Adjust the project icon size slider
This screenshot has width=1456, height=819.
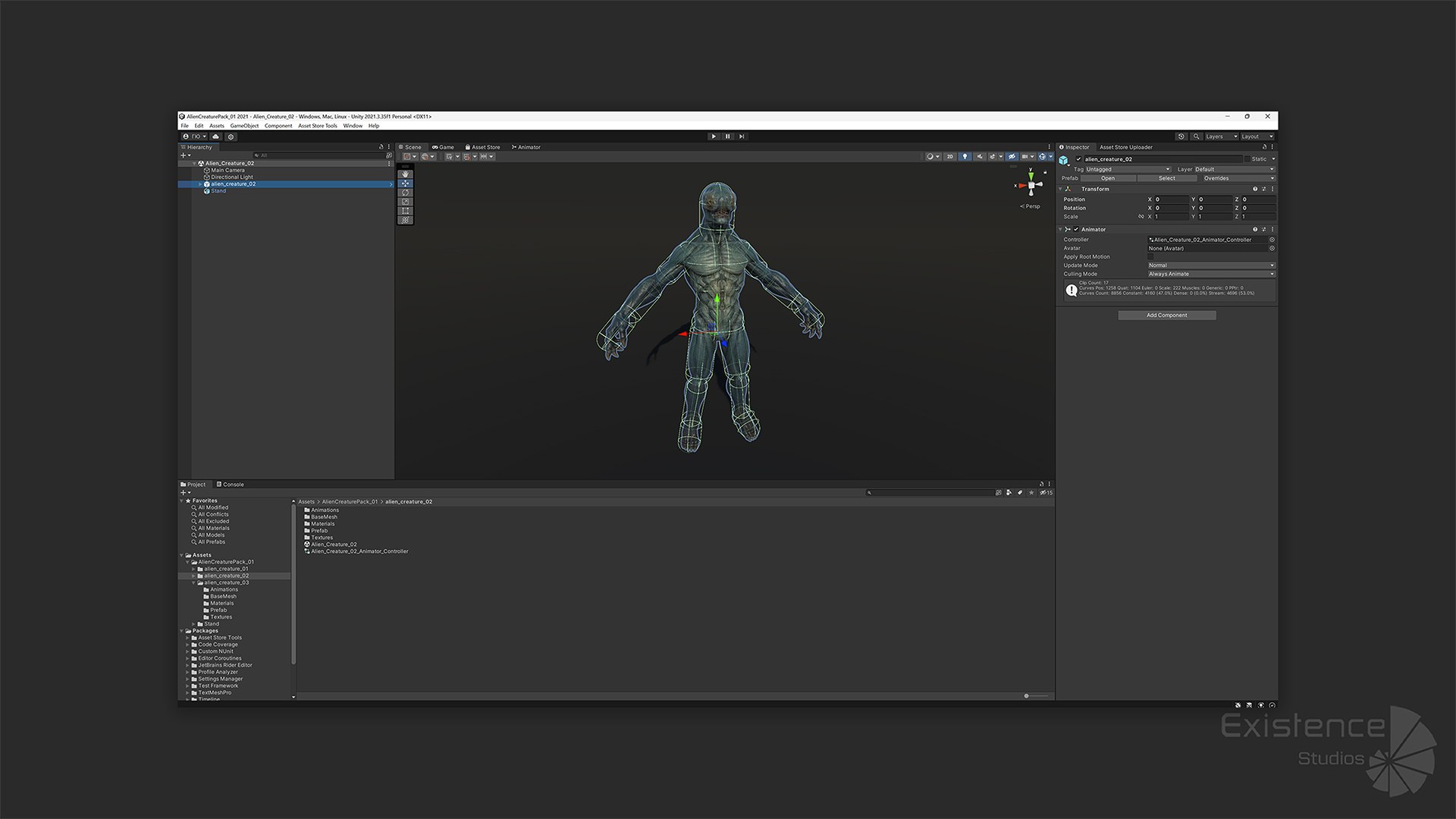click(1027, 696)
